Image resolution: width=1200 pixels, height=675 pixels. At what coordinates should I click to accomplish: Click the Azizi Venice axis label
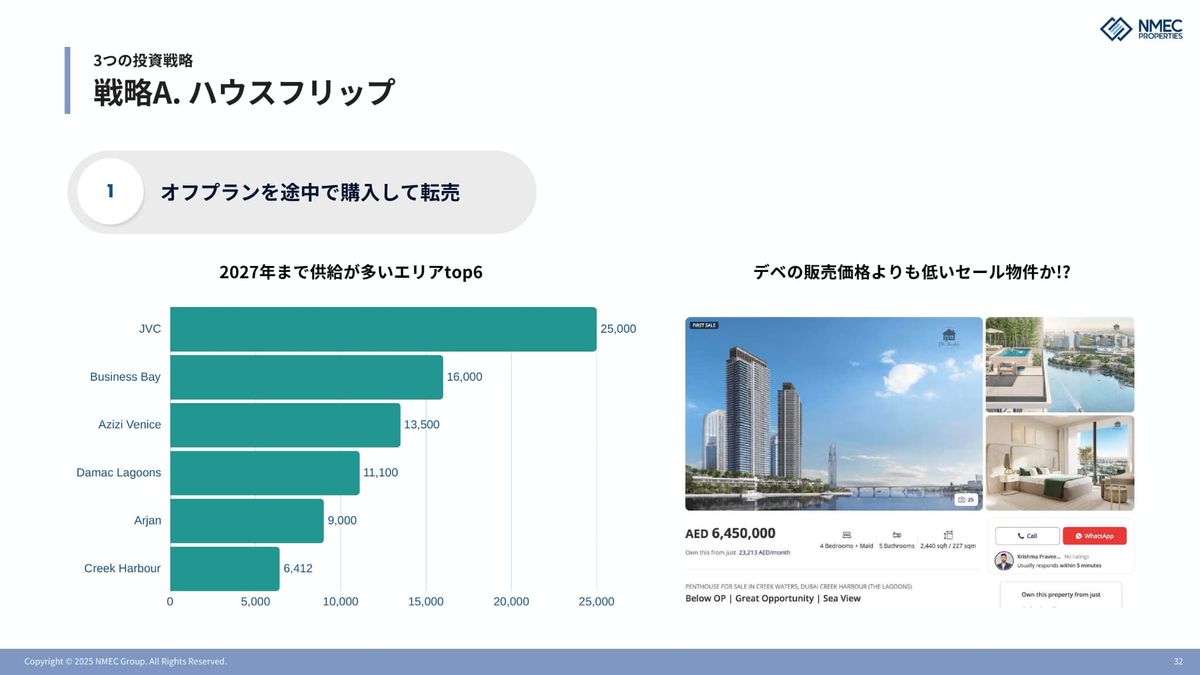tap(129, 425)
